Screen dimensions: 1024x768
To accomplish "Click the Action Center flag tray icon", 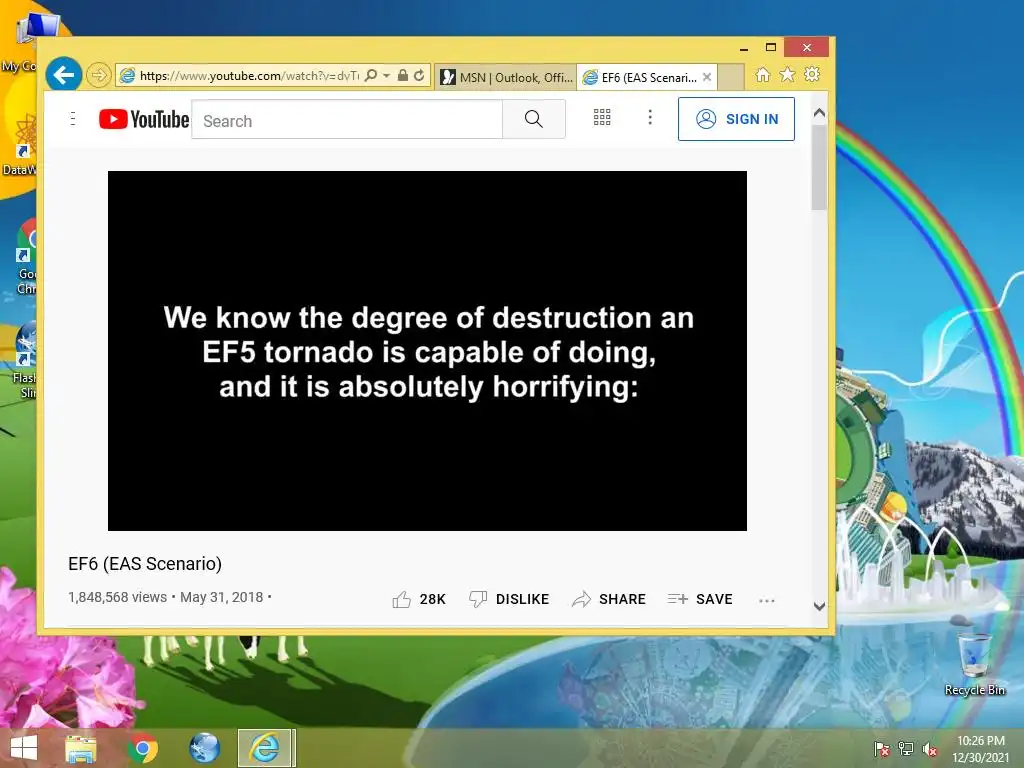I will (882, 749).
